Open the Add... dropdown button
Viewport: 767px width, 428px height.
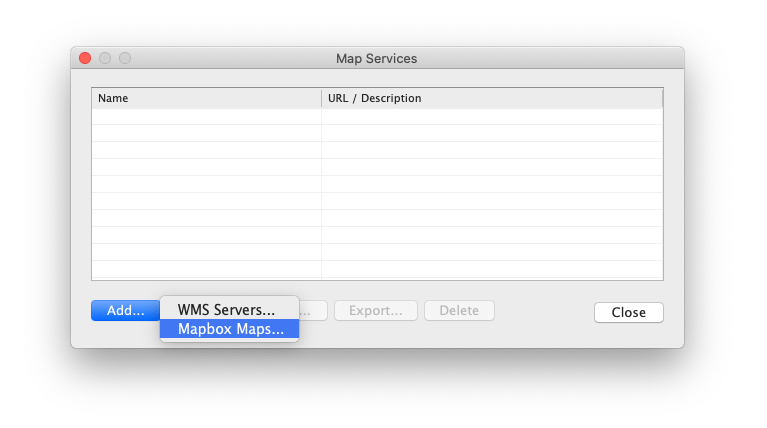pos(125,311)
